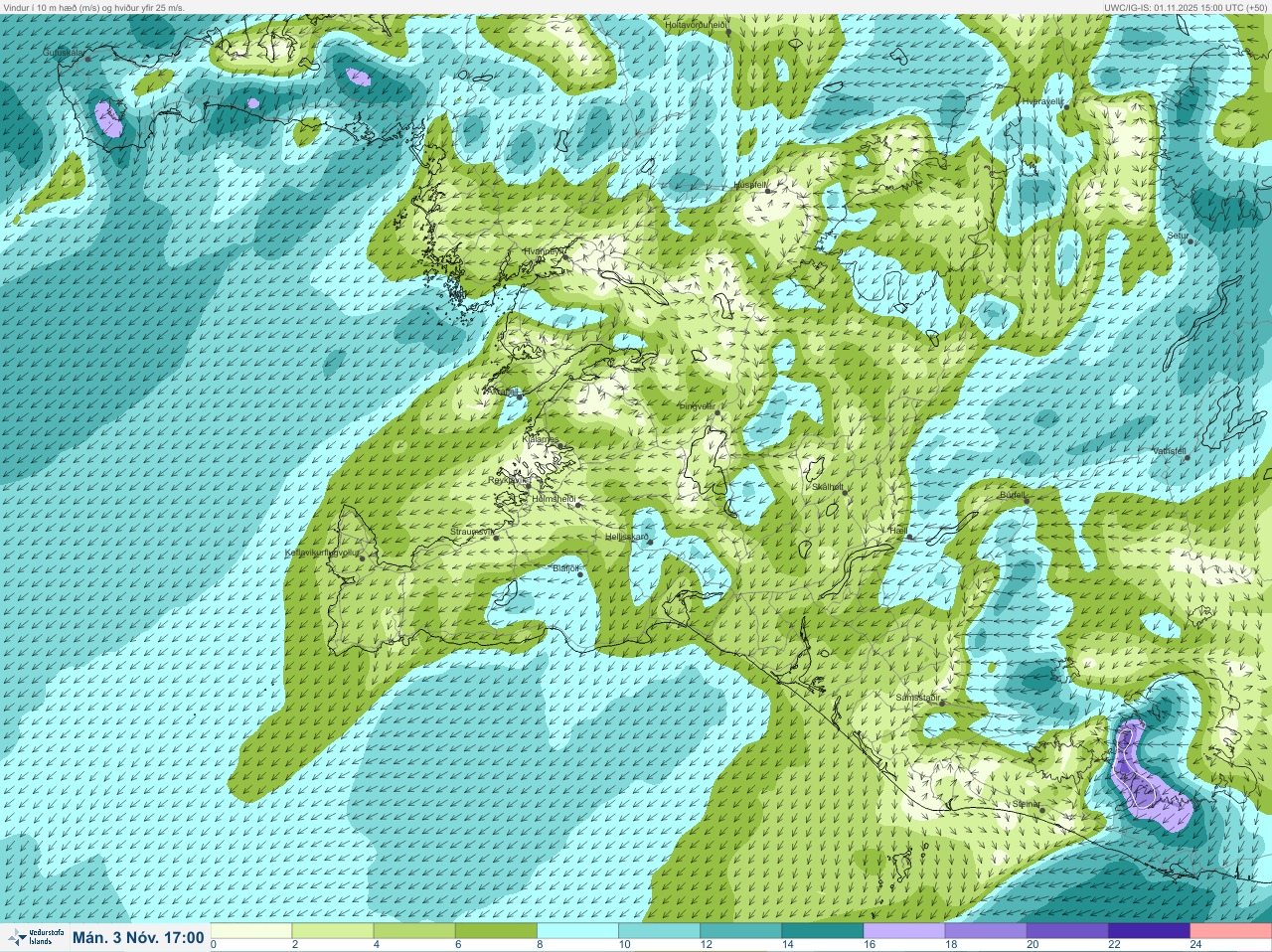1272x952 pixels.
Task: Click the legend tick label 24
Action: tap(1195, 945)
